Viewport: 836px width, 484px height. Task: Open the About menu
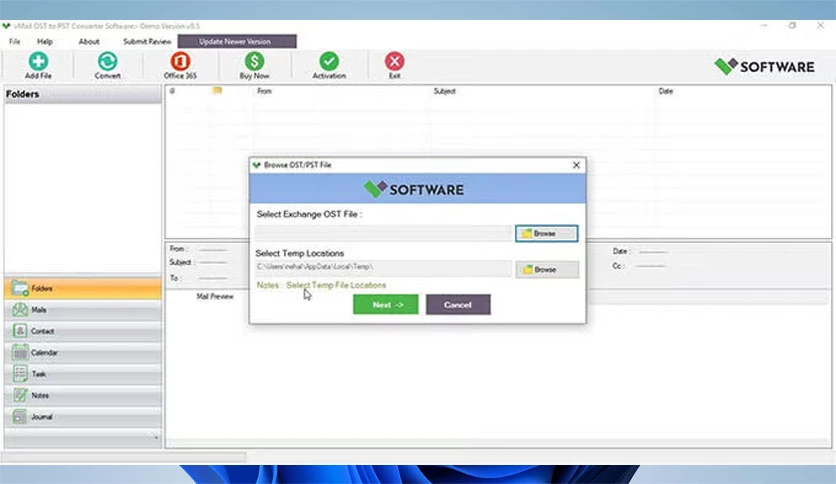89,42
